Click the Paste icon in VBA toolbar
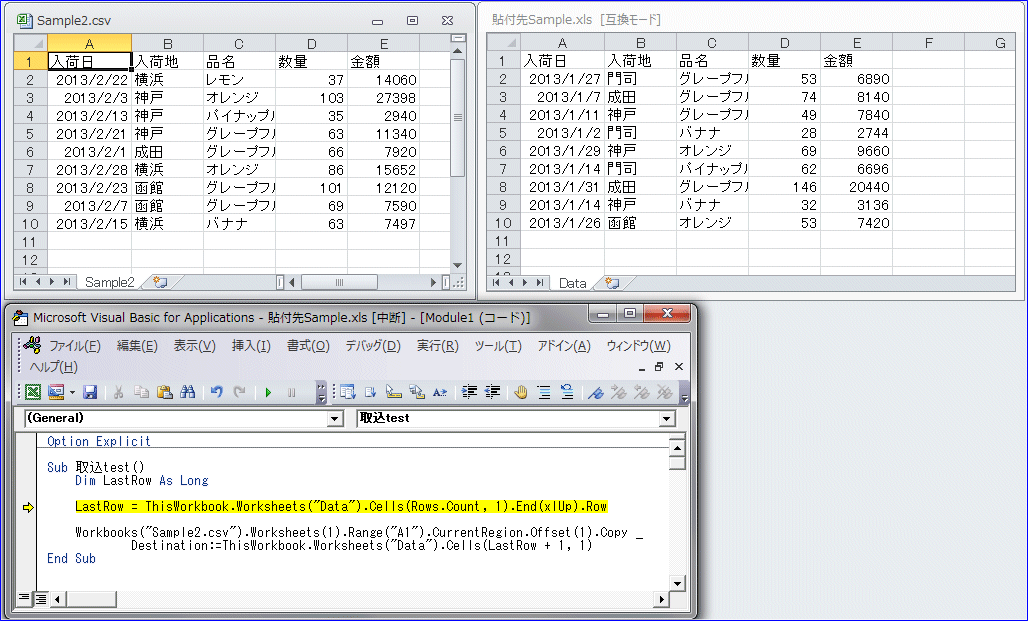 [165, 393]
